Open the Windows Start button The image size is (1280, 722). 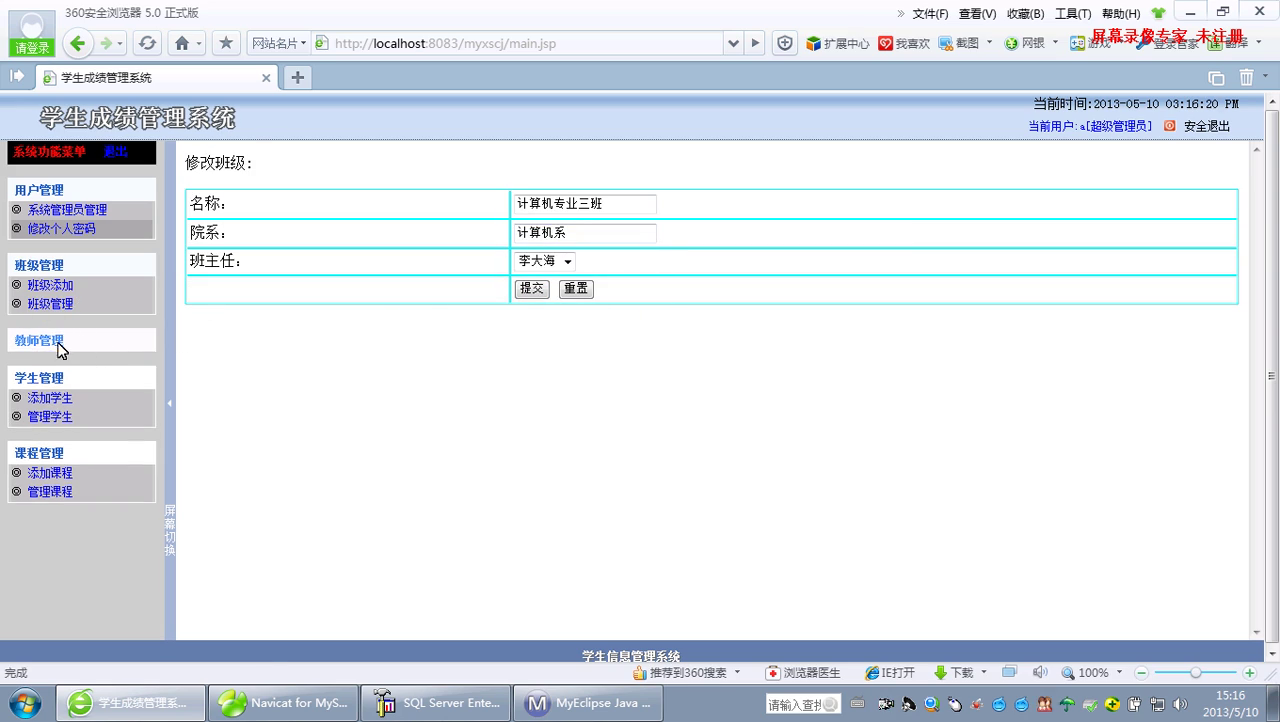(x=24, y=703)
